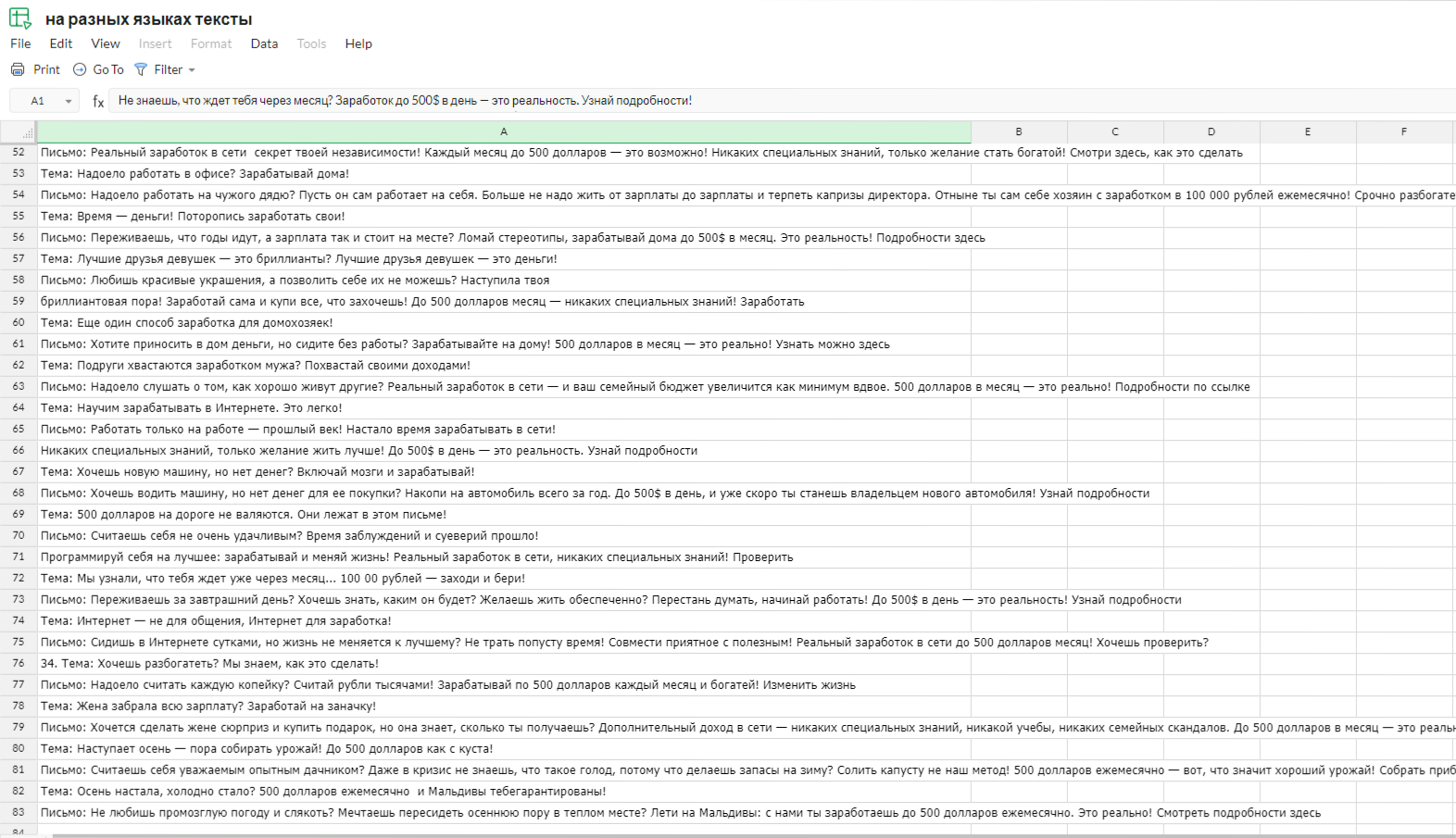Select column A header
Image resolution: width=1456 pixels, height=838 pixels.
pyautogui.click(x=504, y=132)
